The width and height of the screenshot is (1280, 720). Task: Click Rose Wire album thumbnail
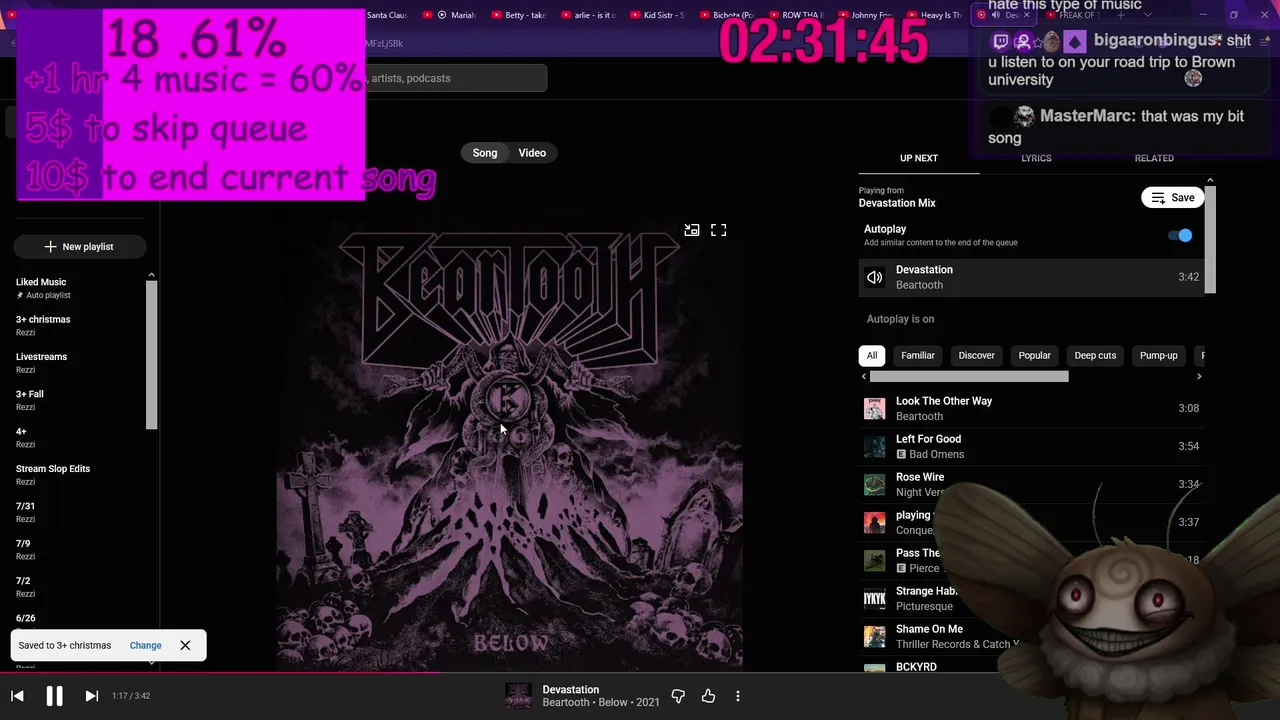point(875,484)
